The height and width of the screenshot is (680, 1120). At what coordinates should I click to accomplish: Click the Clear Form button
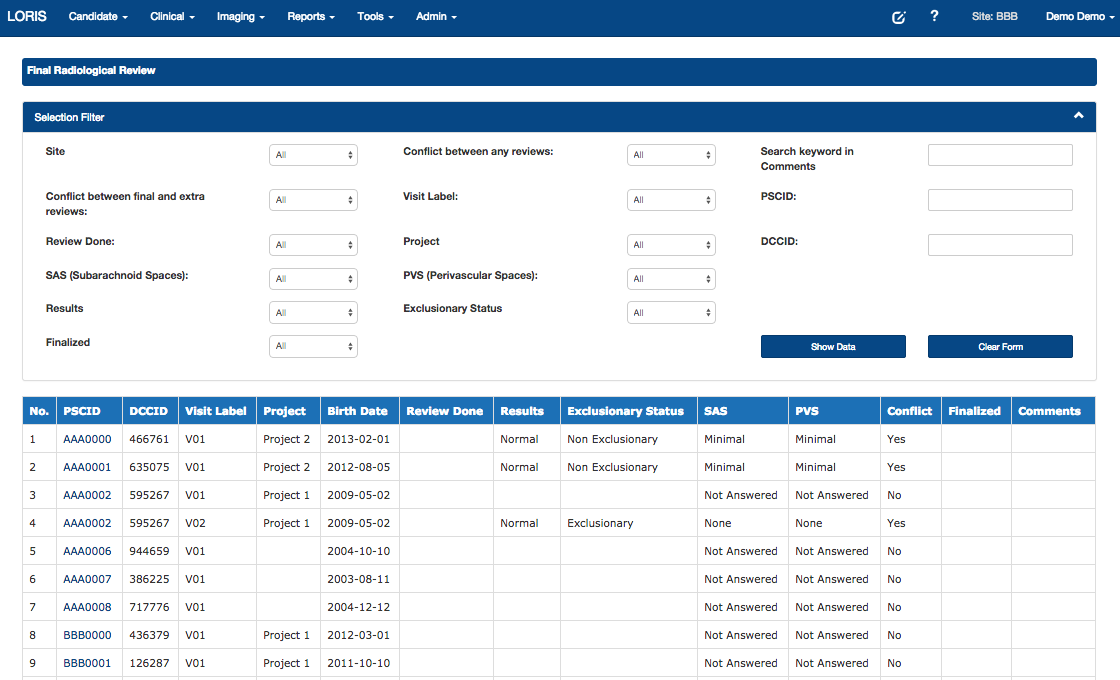tap(1000, 347)
